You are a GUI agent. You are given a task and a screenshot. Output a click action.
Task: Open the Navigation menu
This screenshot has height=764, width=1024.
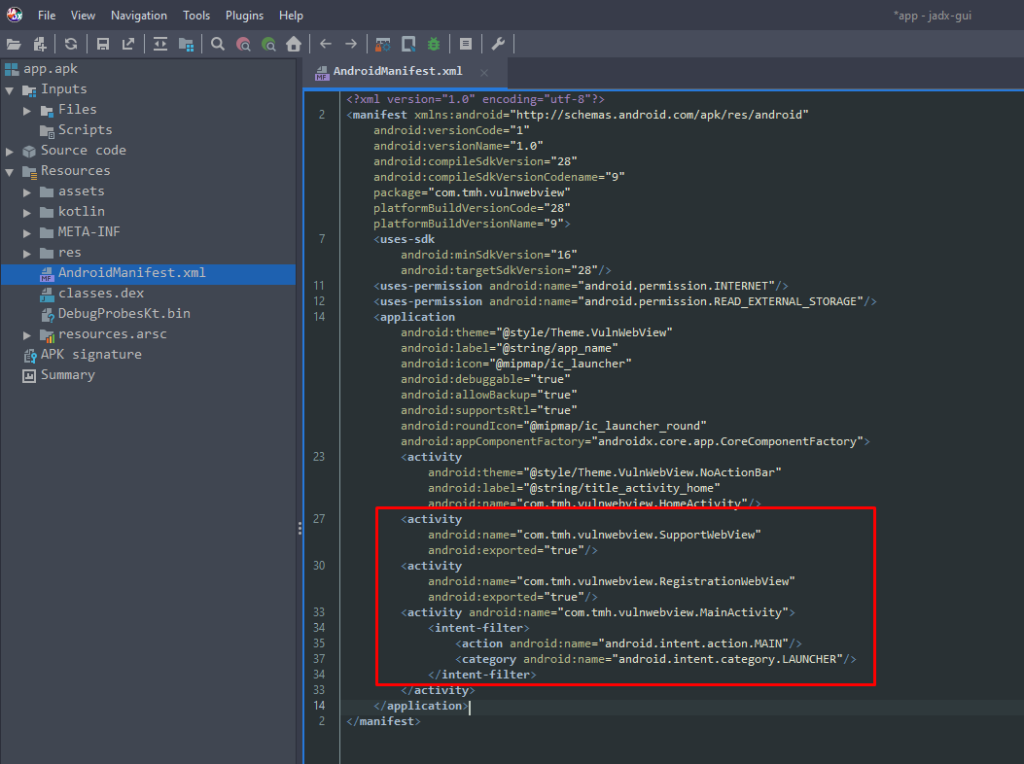(x=138, y=15)
